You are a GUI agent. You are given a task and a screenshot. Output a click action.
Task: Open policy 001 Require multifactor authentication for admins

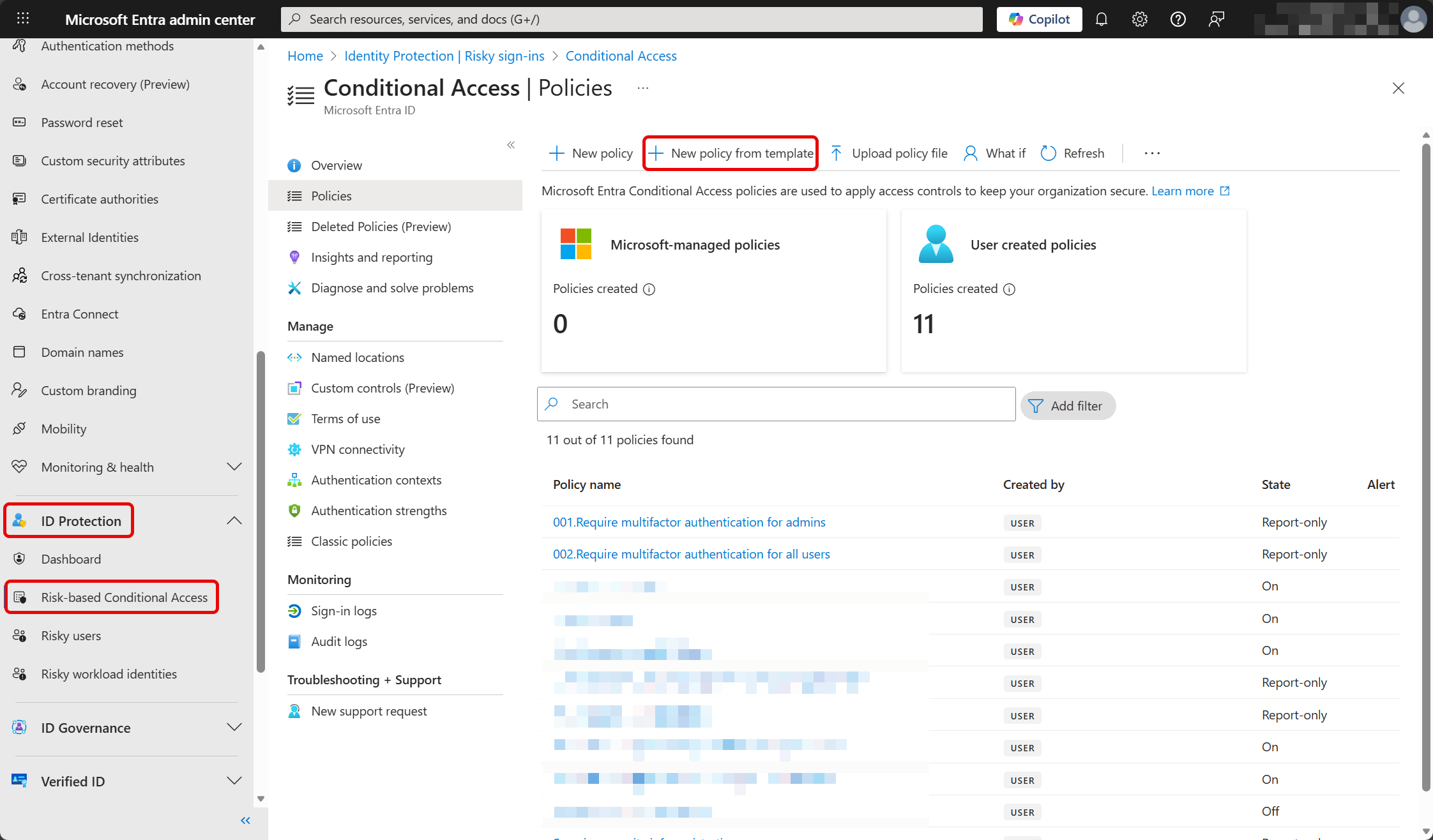coord(689,522)
